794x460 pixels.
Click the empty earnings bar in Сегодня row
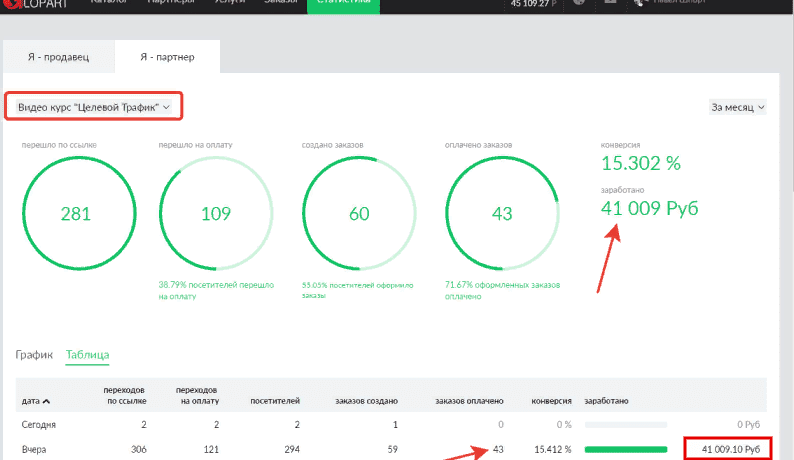[x=626, y=425]
